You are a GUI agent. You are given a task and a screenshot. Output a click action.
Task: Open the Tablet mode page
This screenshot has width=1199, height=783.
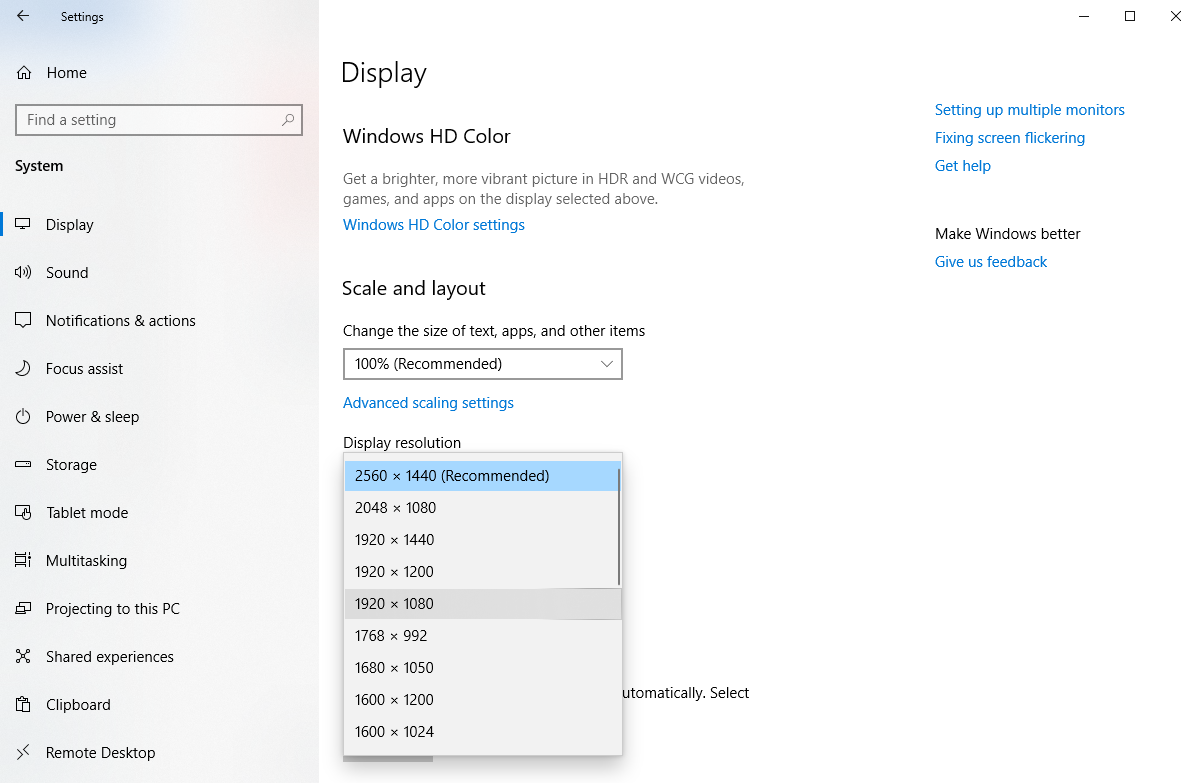click(159, 512)
